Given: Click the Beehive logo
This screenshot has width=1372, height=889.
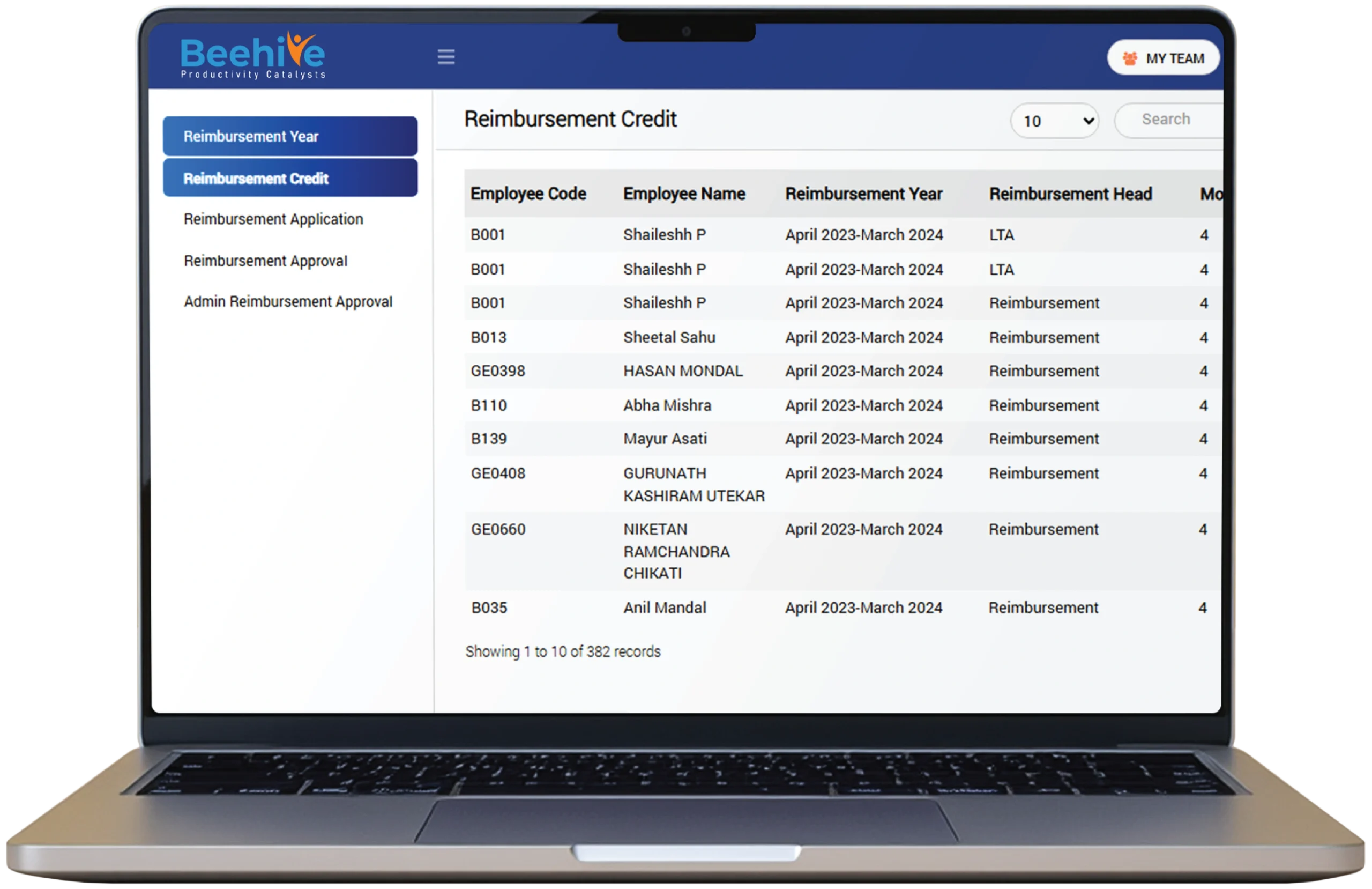Looking at the screenshot, I should click(252, 56).
